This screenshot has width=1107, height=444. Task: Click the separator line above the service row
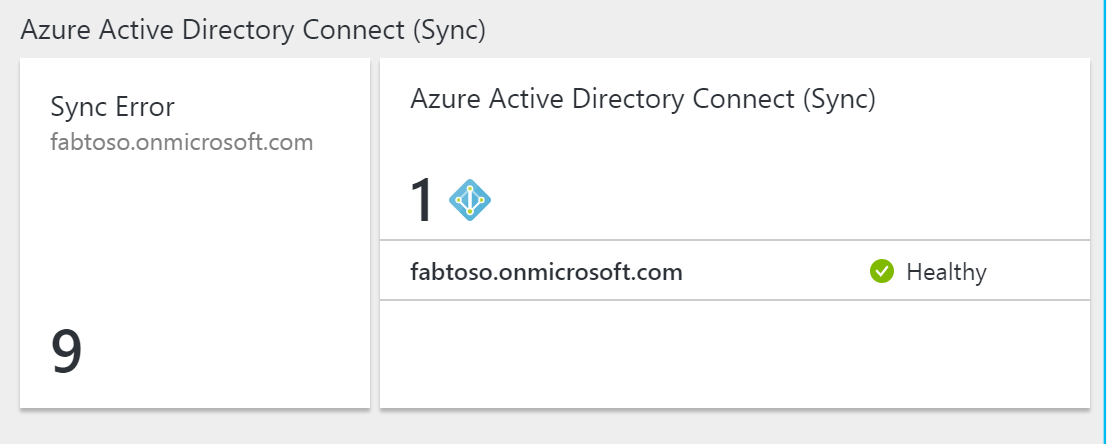(734, 240)
